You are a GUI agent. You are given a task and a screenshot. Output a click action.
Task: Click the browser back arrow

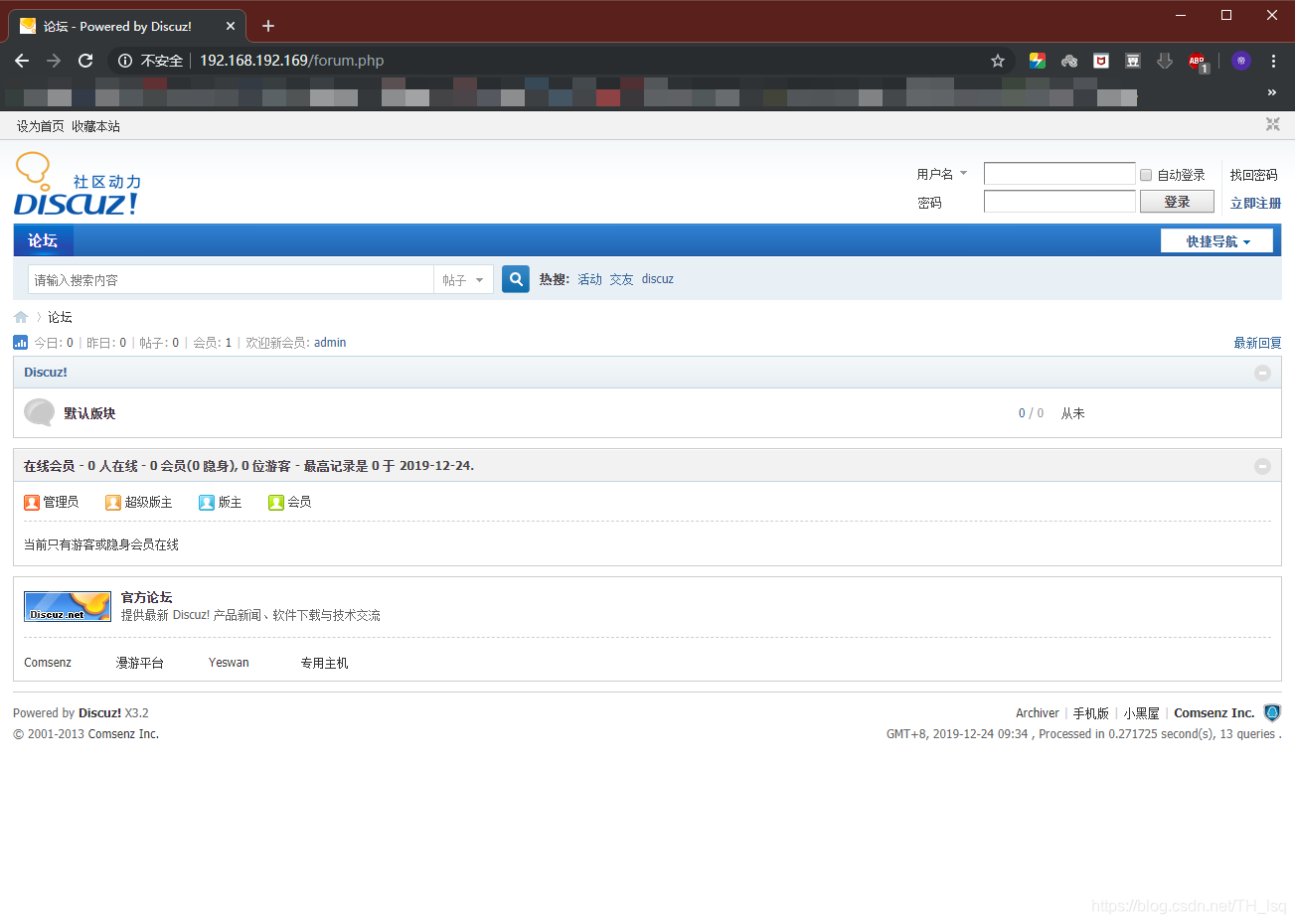click(22, 61)
